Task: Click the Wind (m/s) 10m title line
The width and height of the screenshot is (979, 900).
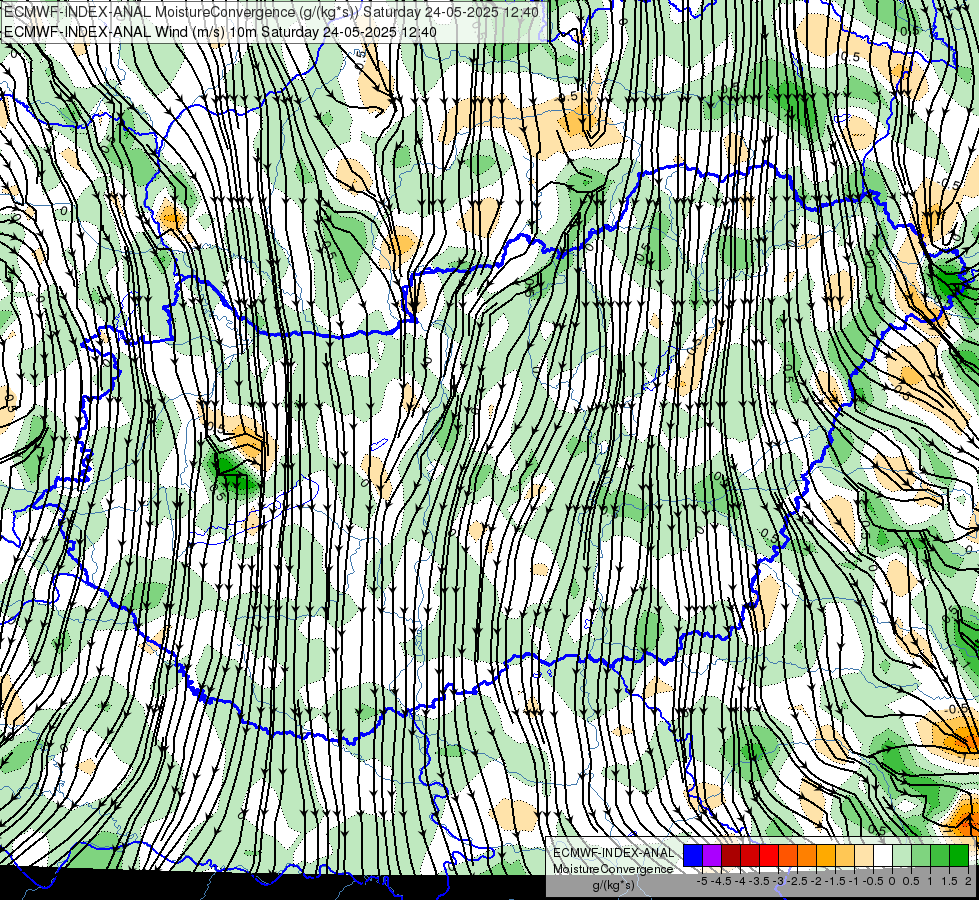Action: 220,32
